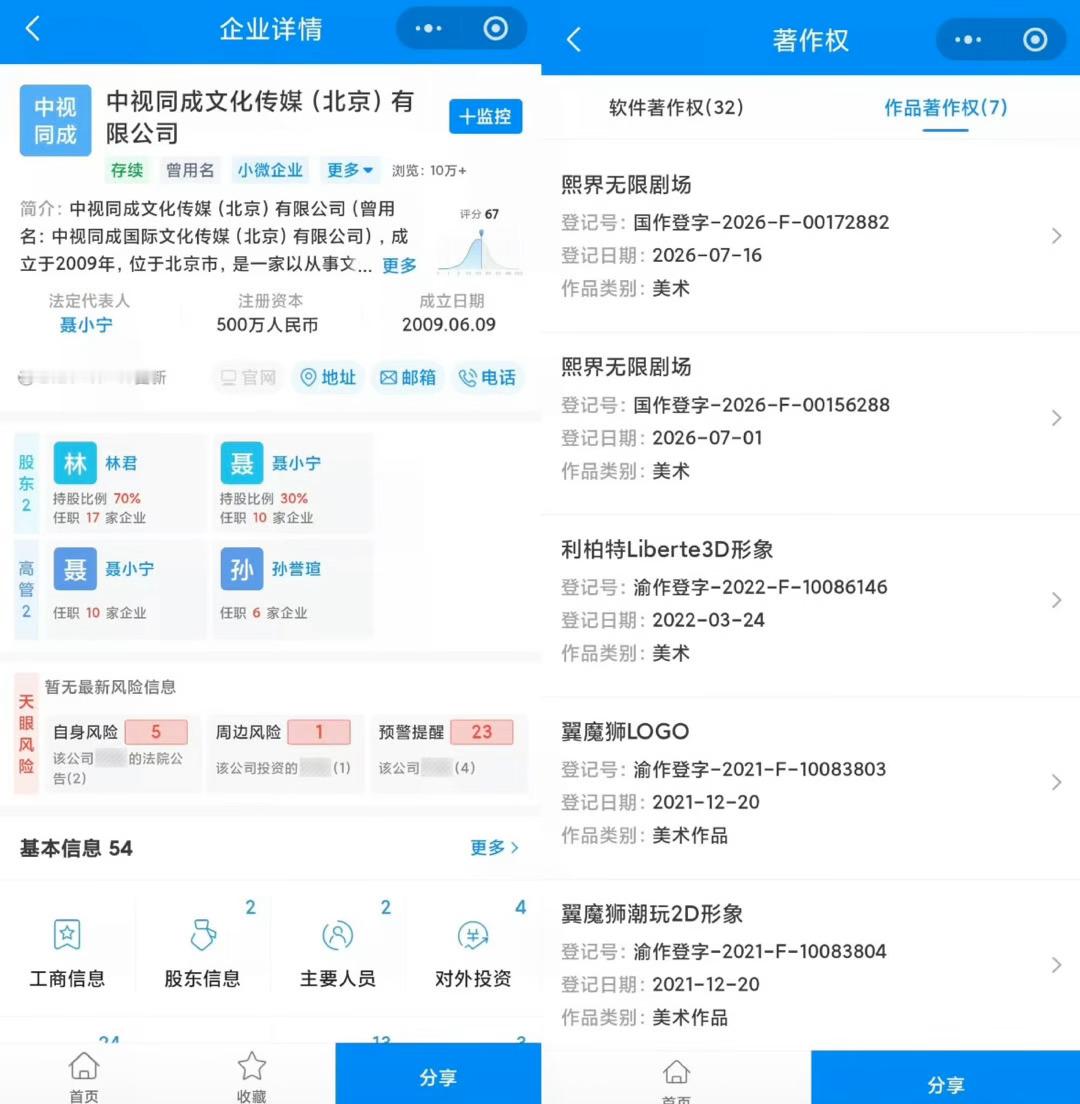Expand the 更多 tags dropdown
The image size is (1080, 1104).
tap(350, 170)
